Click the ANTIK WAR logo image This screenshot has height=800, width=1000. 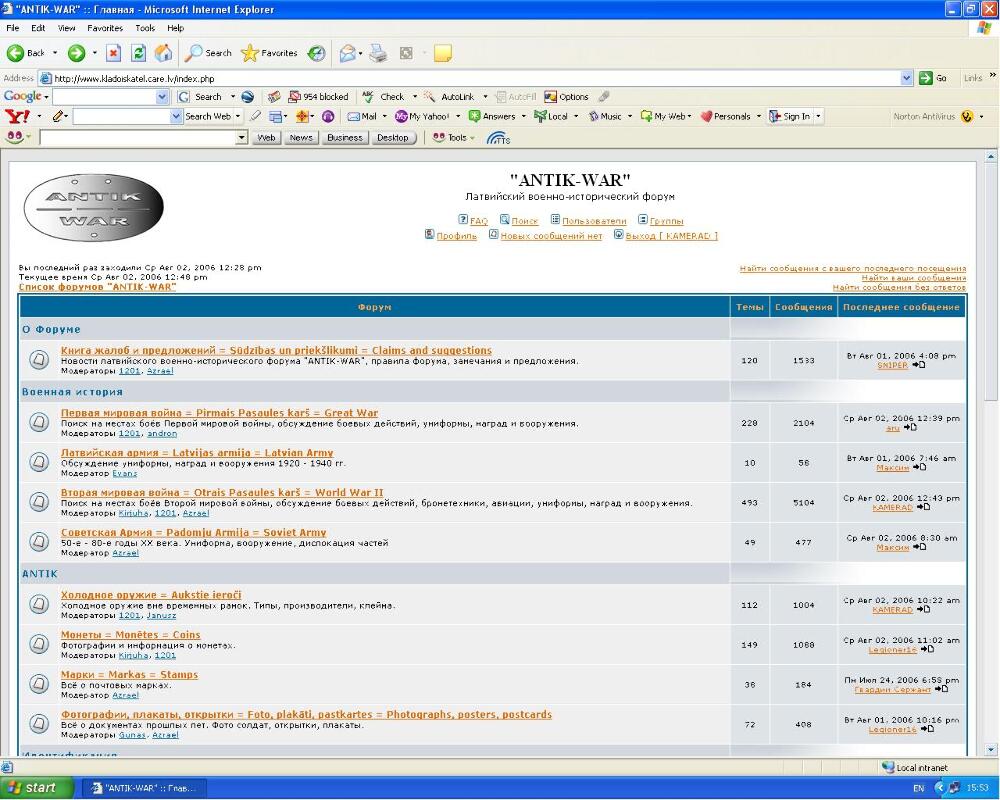pyautogui.click(x=94, y=207)
